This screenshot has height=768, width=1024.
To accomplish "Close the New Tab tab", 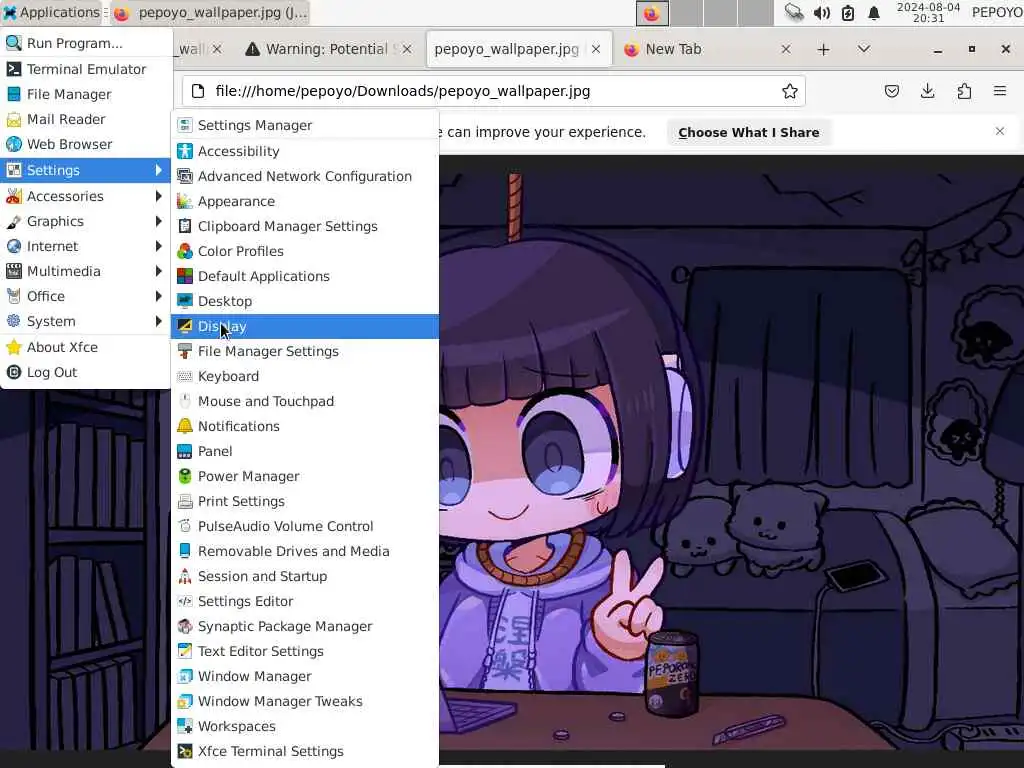I will pyautogui.click(x=786, y=49).
